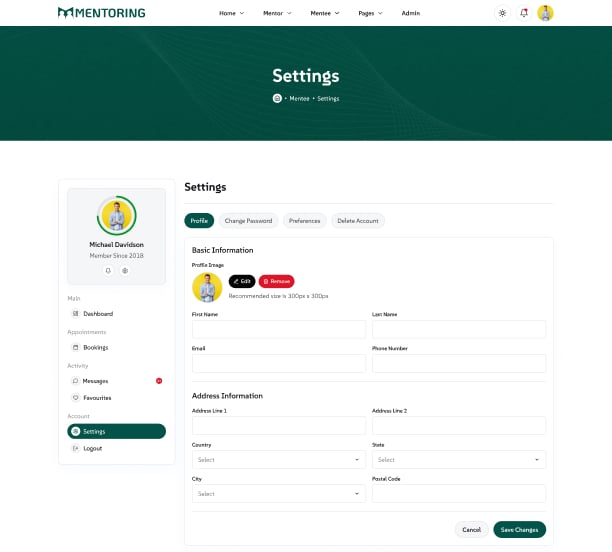Click the Edit profile image button
This screenshot has height=552, width=612.
[242, 281]
